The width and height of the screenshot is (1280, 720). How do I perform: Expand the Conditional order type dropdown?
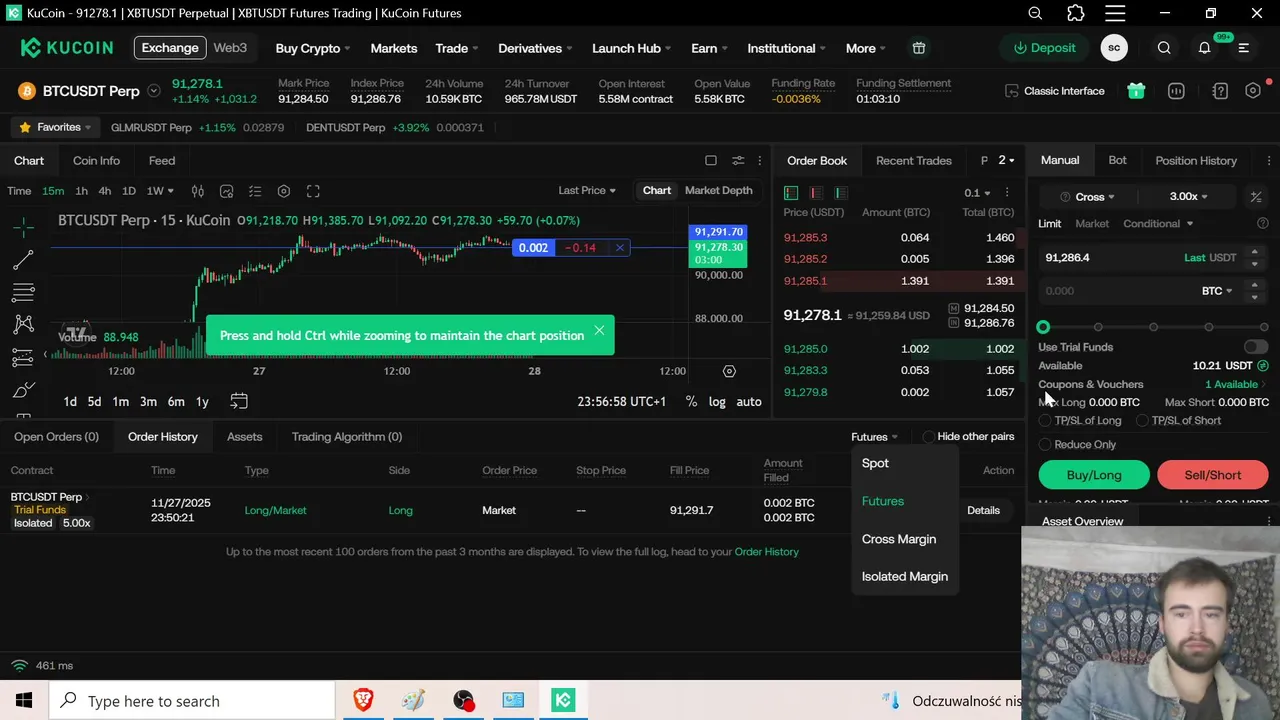point(1158,224)
